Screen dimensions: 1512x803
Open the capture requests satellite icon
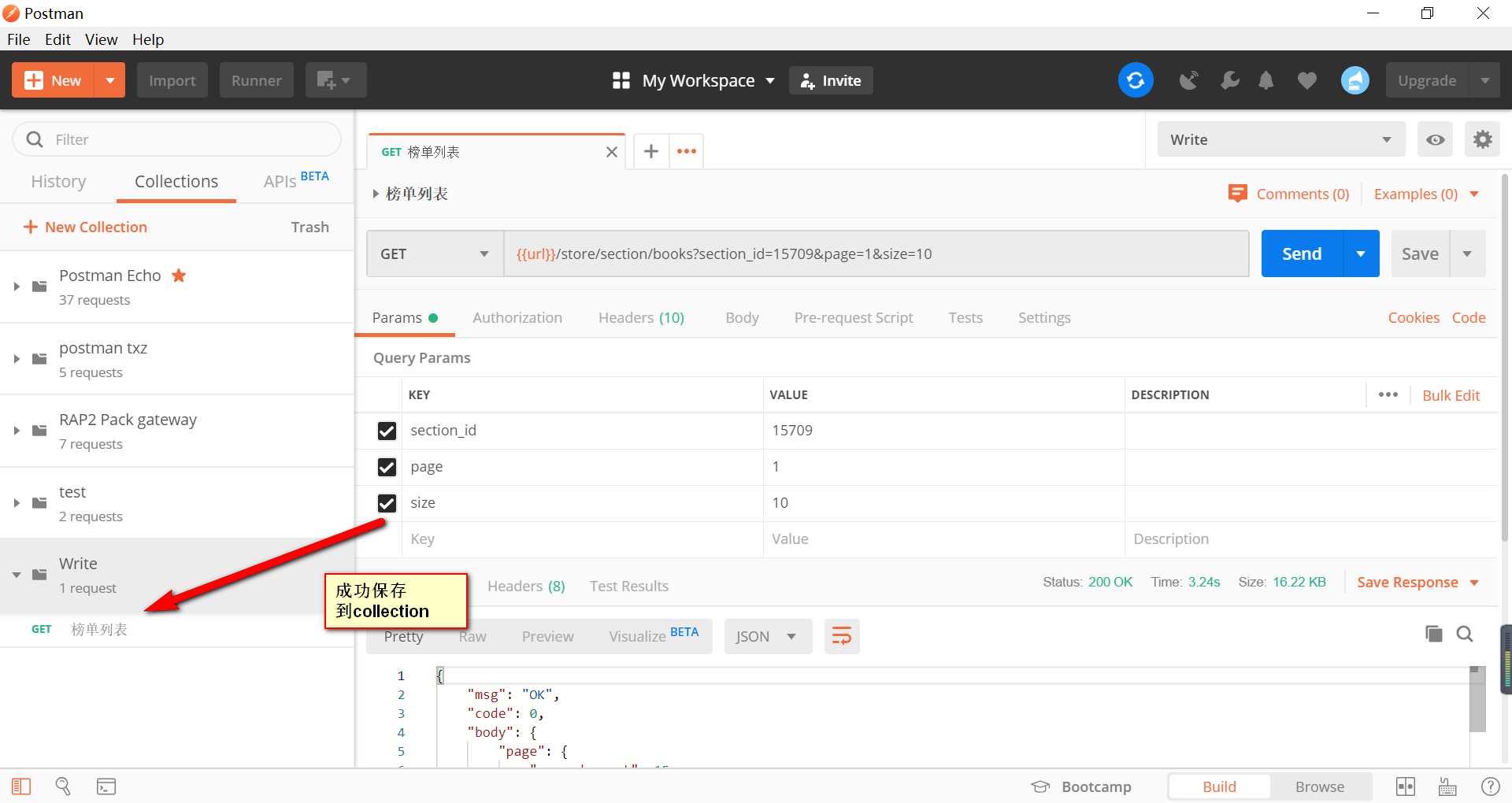pyautogui.click(x=1188, y=80)
